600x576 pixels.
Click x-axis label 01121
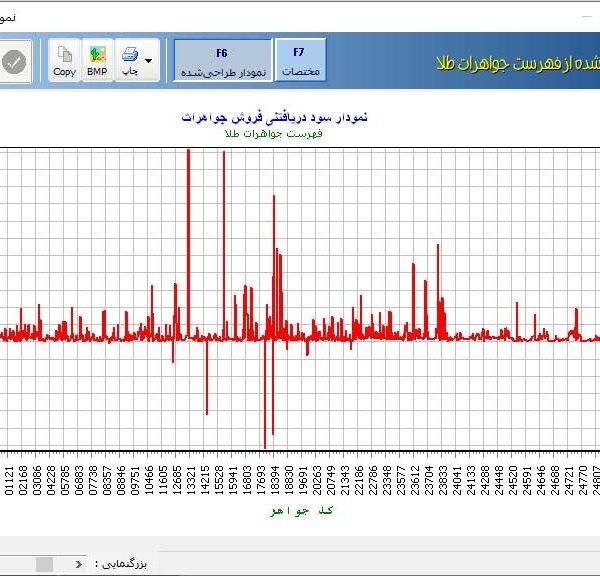9,480
